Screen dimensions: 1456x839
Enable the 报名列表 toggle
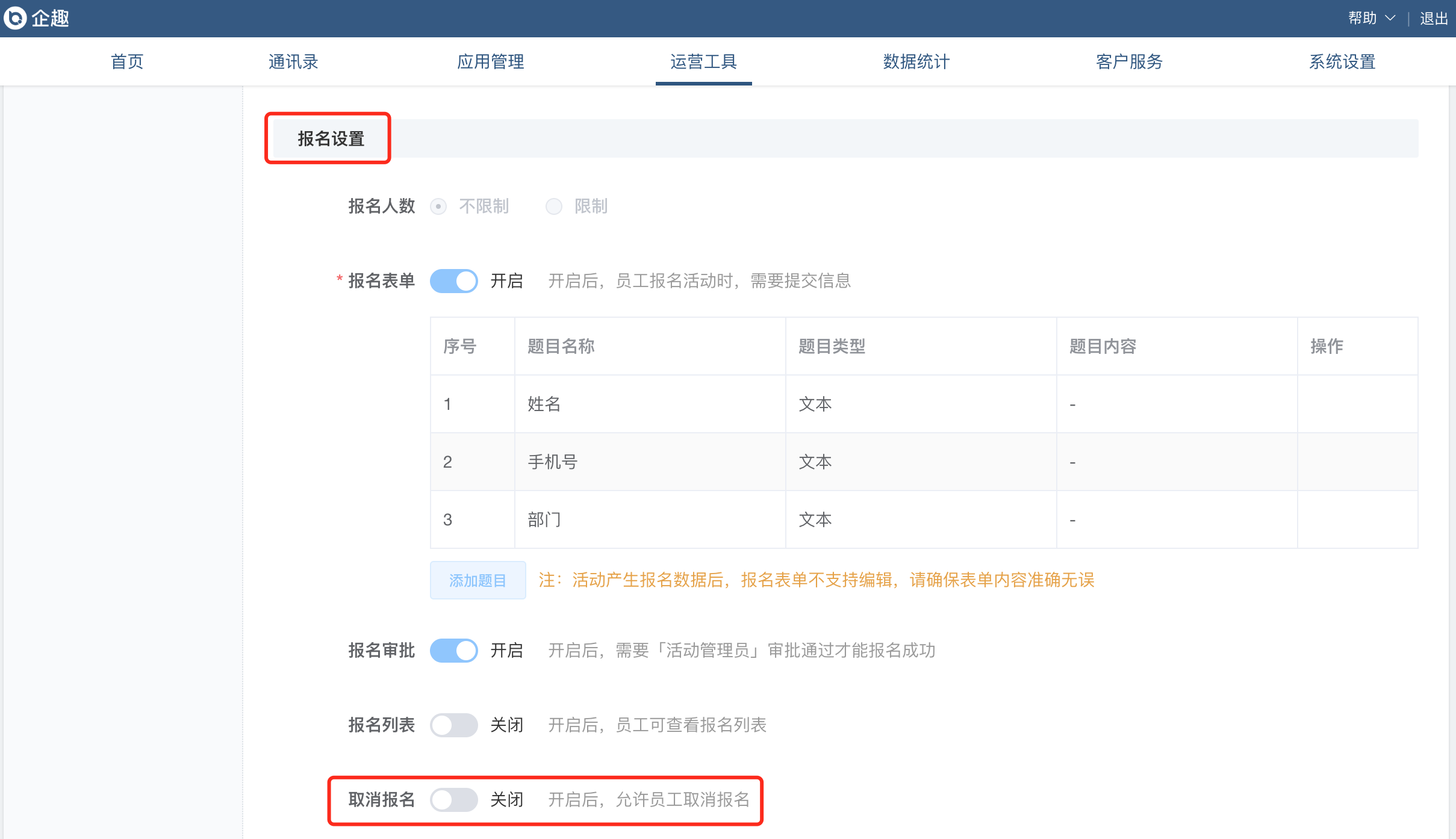pos(454,725)
